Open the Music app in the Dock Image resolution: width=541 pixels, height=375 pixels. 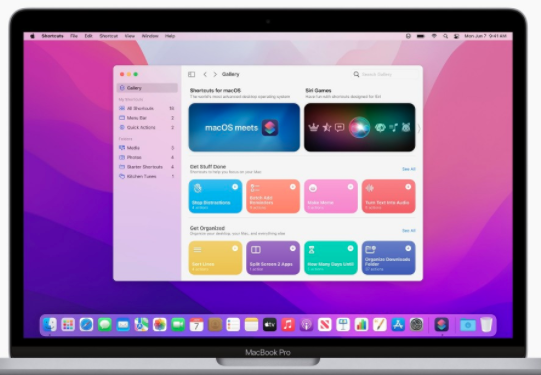(x=288, y=325)
